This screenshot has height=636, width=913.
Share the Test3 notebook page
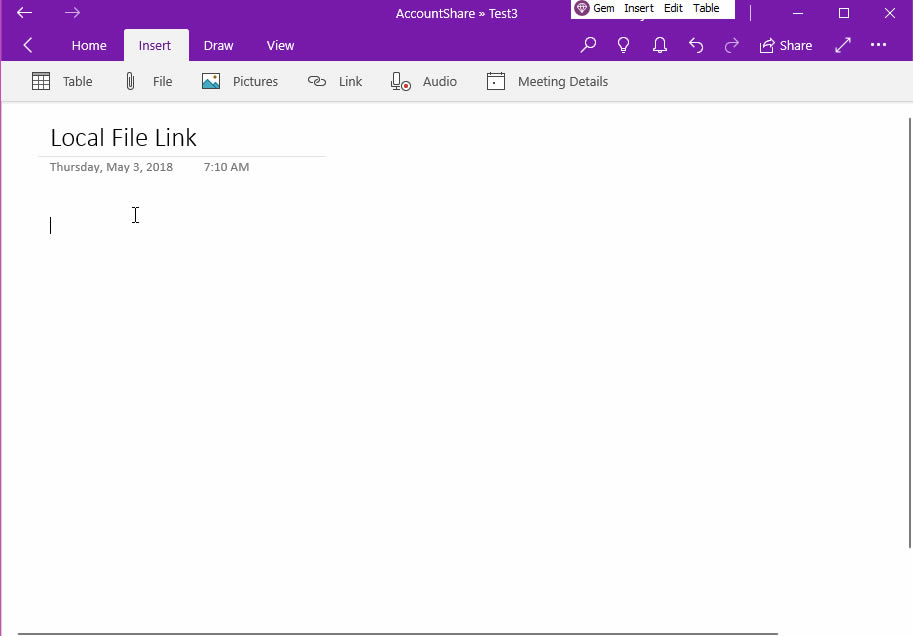click(786, 45)
